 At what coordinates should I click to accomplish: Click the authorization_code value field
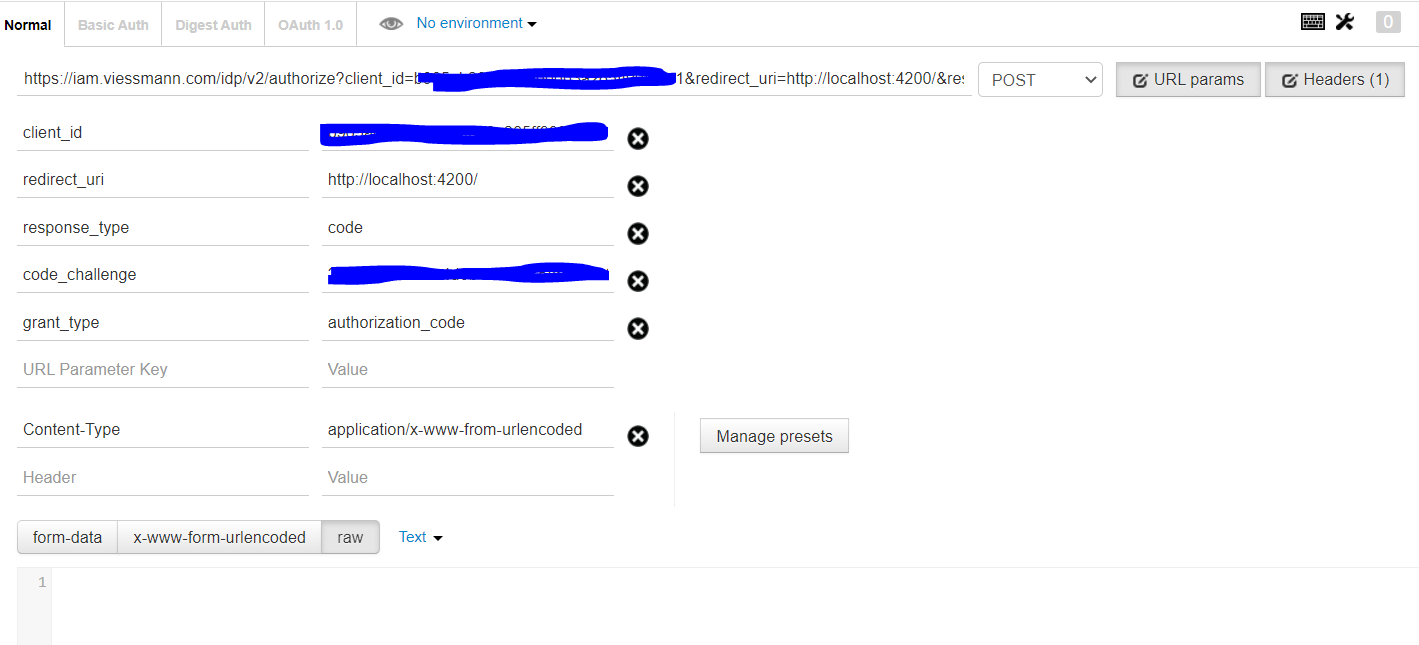[x=468, y=323]
